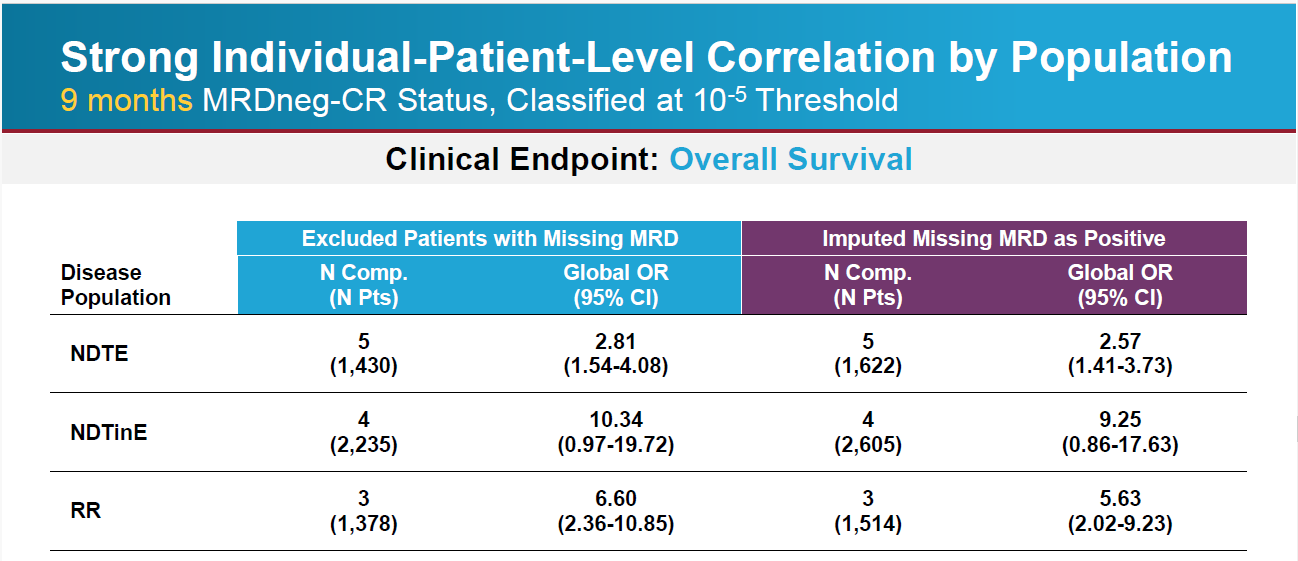Select the yellow '9 months' subtitle text

(x=126, y=100)
